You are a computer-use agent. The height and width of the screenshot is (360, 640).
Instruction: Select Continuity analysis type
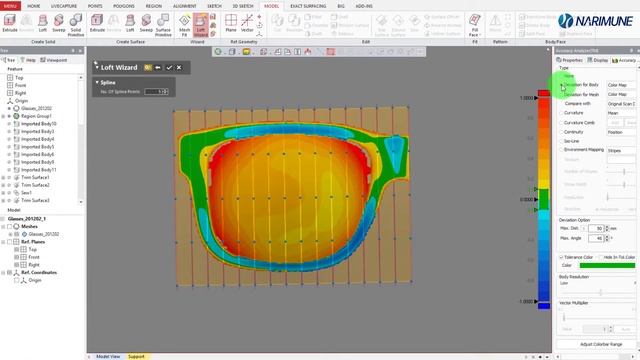coord(562,132)
